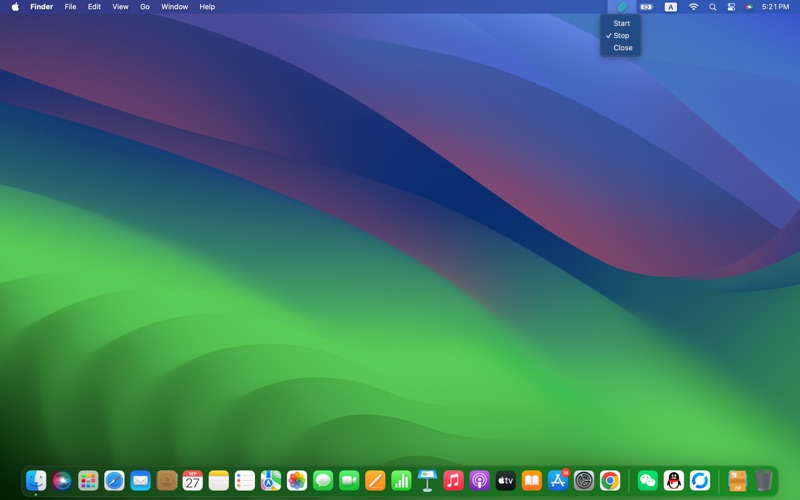Choose Close in the status menu
This screenshot has width=800, height=500.
point(622,48)
